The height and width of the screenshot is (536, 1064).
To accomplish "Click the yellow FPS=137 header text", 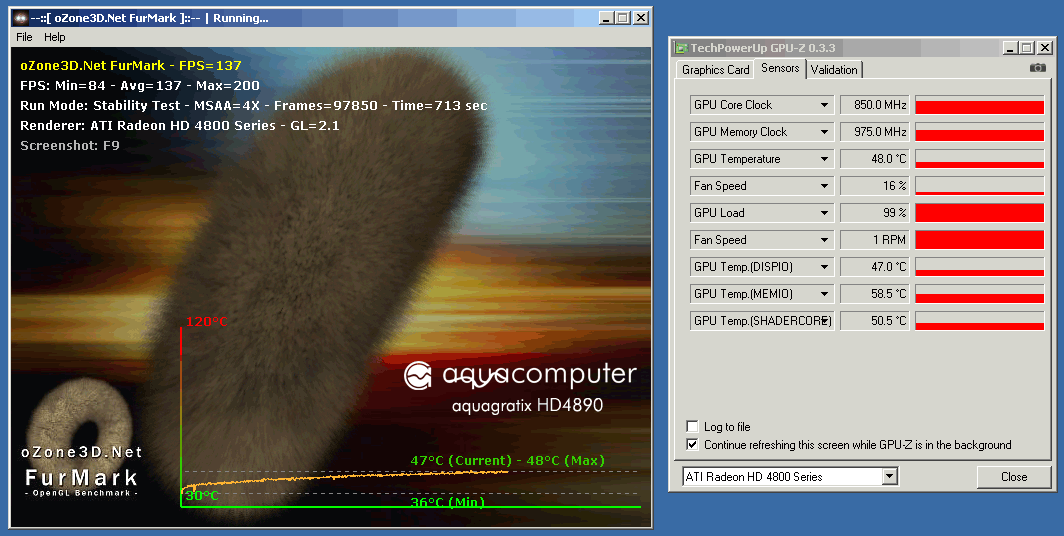I will [131, 66].
